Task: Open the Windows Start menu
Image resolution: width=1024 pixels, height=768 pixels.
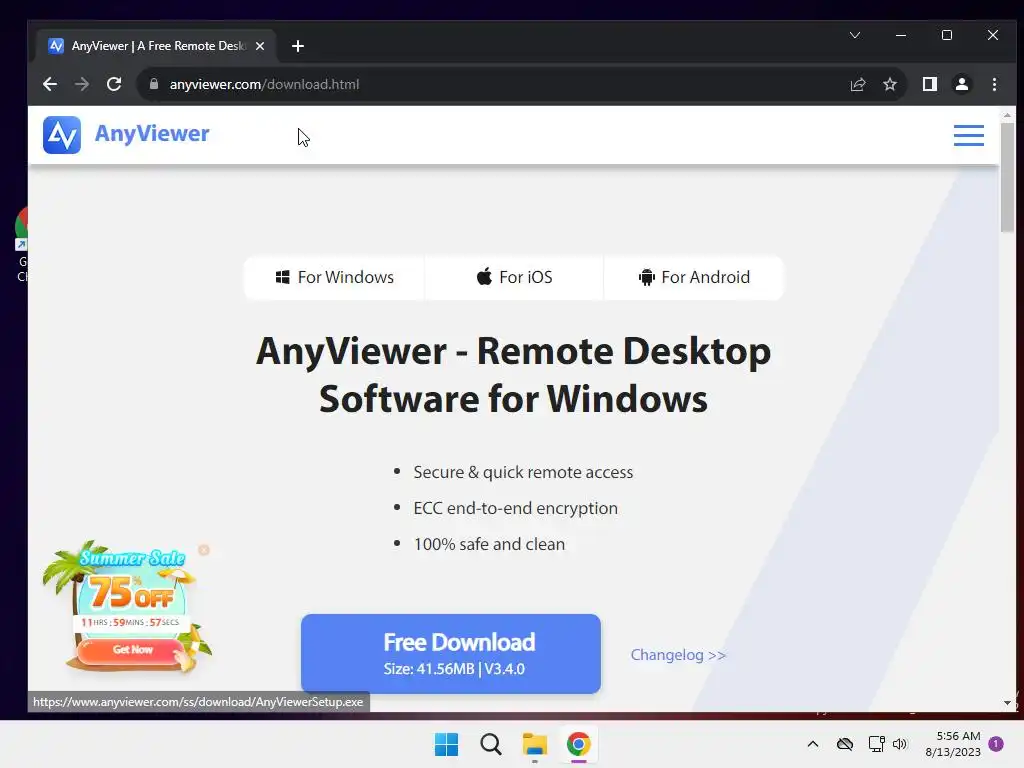Action: click(447, 744)
